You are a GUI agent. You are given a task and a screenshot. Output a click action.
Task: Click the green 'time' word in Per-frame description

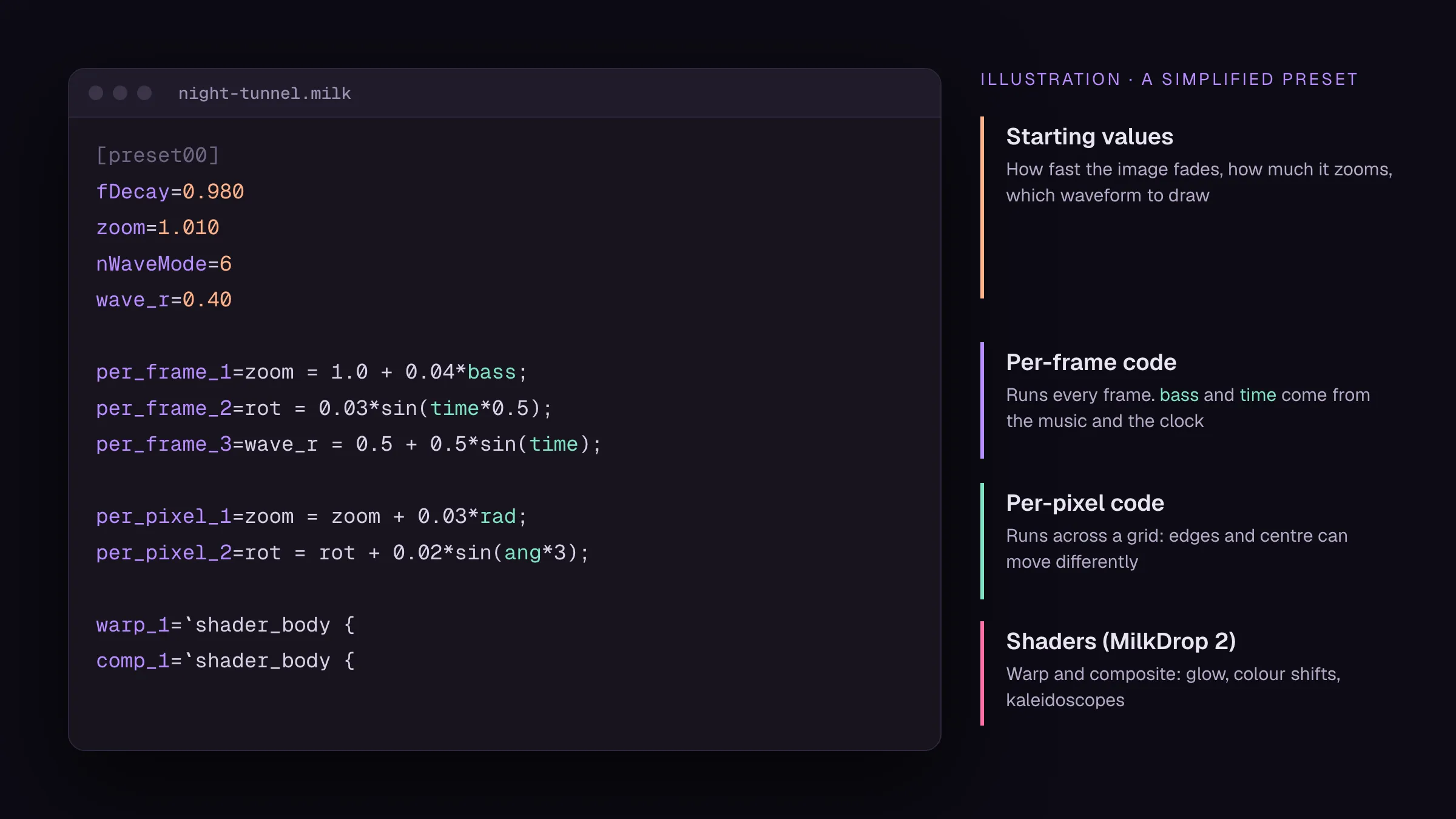[x=1258, y=395]
